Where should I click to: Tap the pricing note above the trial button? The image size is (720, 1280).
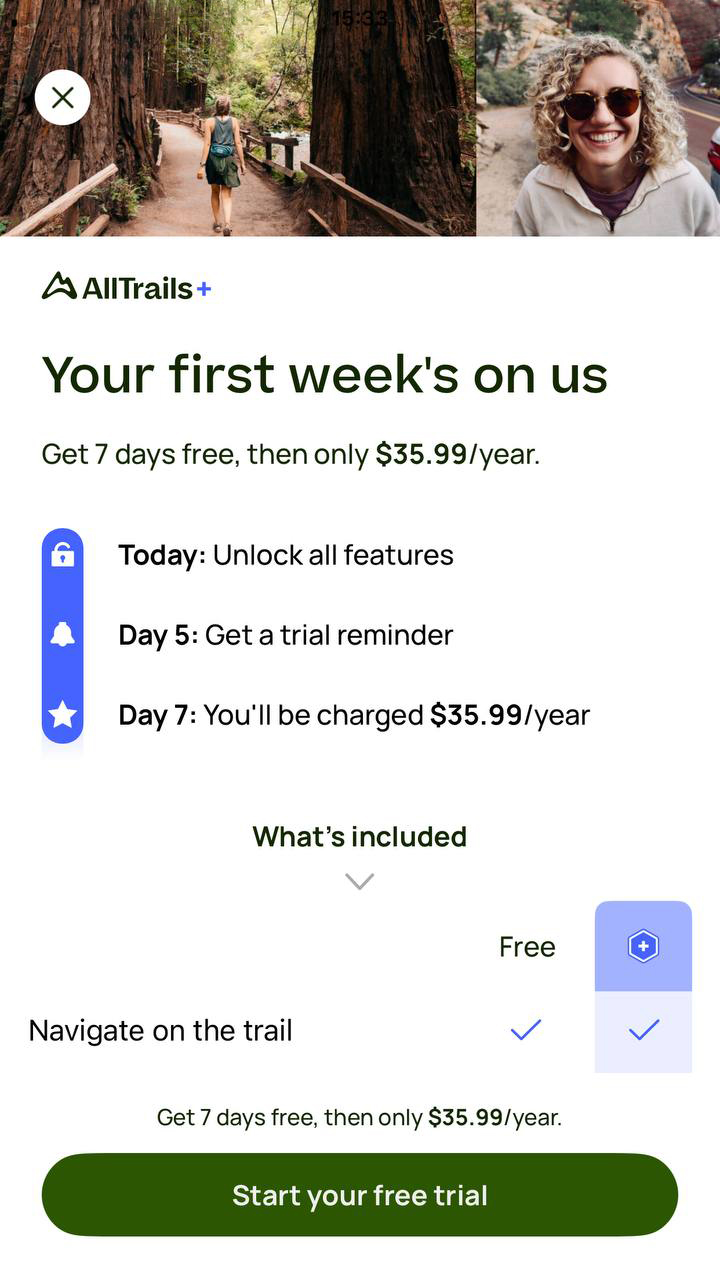tap(360, 1117)
